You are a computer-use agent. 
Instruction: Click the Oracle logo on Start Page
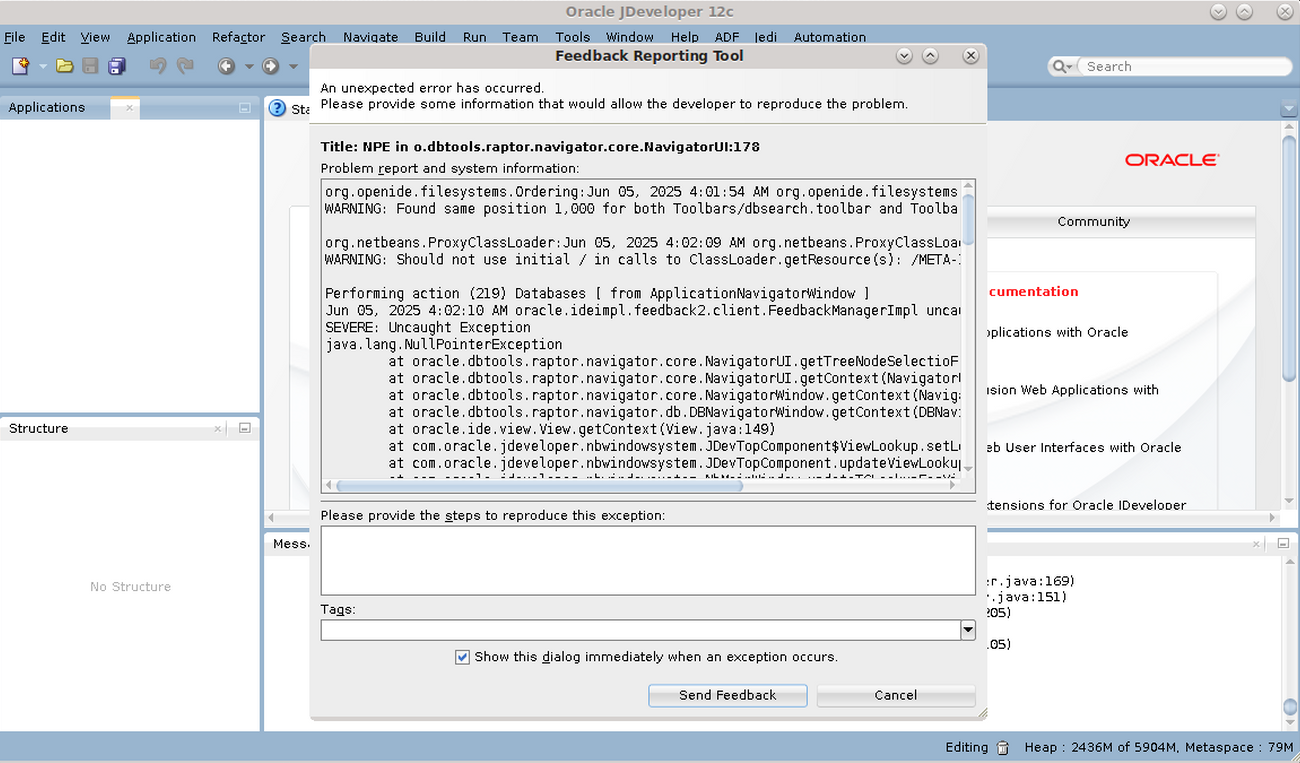click(1171, 160)
